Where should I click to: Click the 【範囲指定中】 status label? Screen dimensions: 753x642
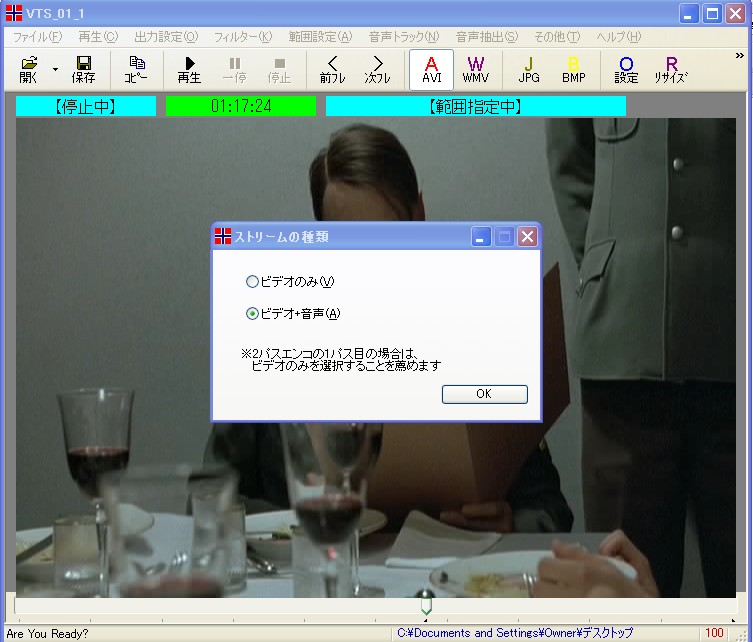point(475,106)
